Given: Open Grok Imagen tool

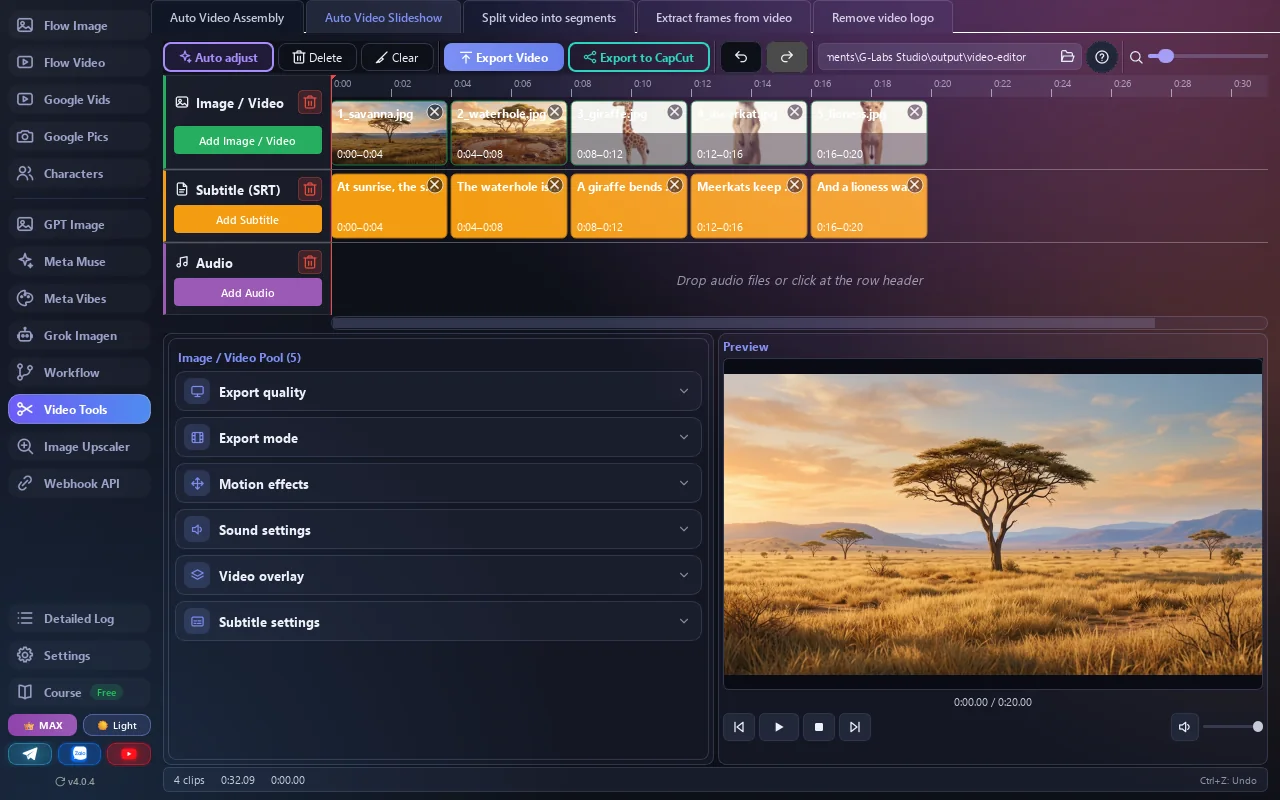Looking at the screenshot, I should click(x=79, y=335).
